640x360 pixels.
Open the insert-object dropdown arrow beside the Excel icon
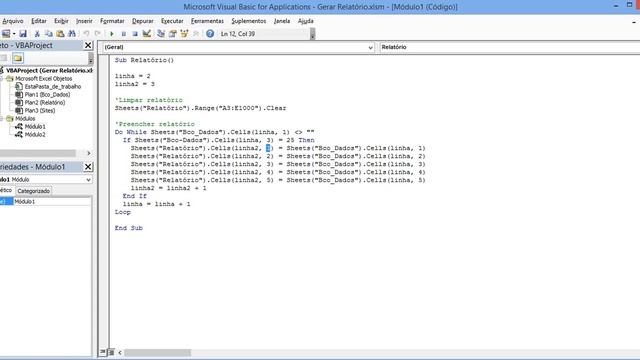coord(14,34)
